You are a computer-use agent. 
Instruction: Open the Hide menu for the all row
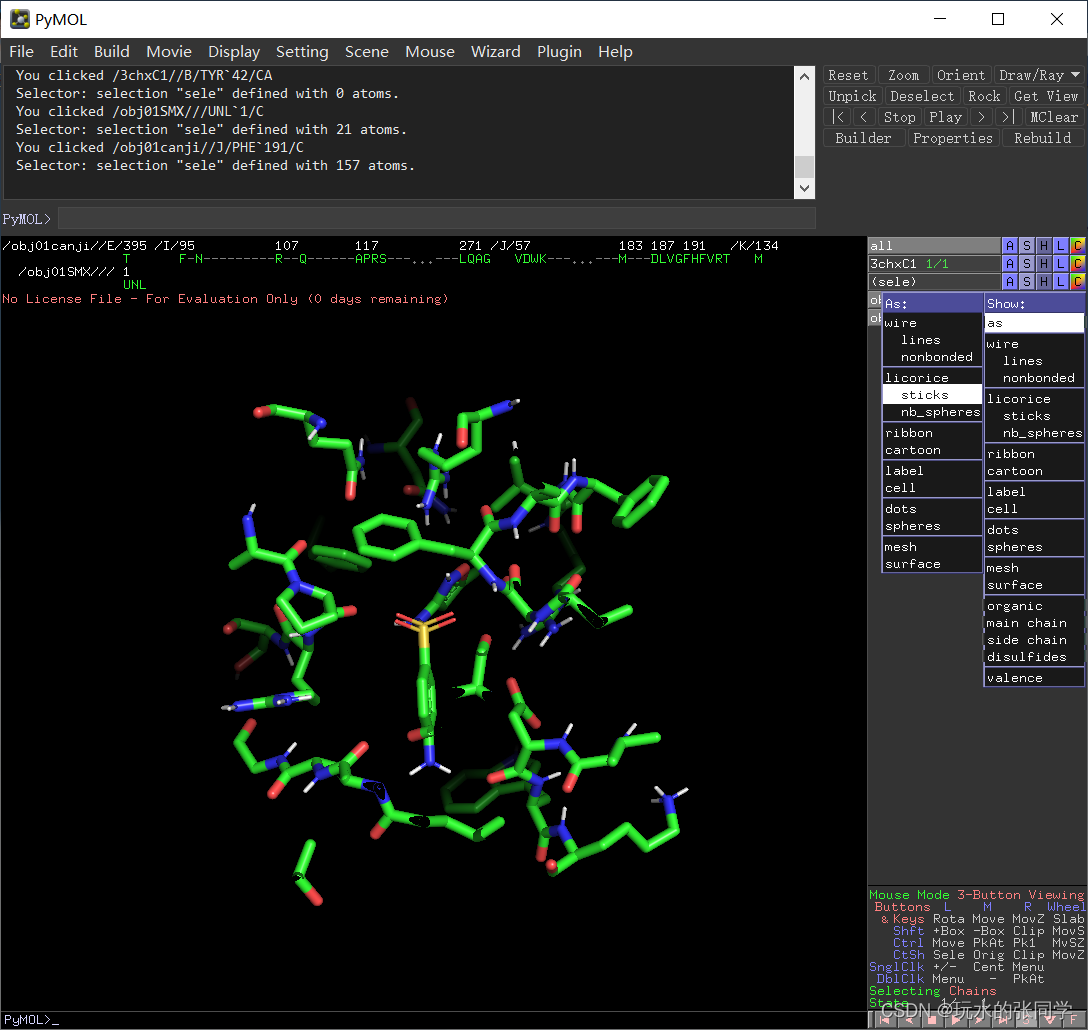coord(1044,246)
